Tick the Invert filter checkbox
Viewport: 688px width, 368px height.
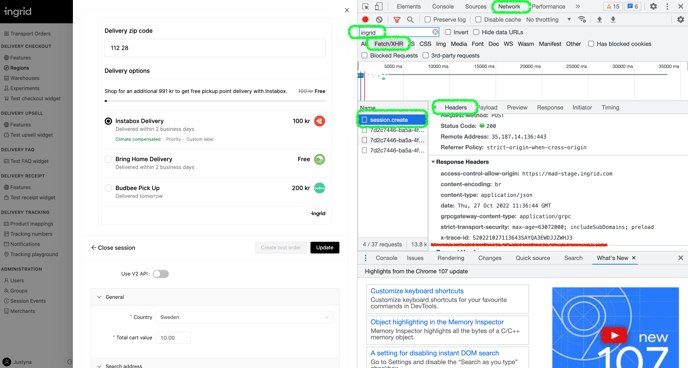[448, 32]
